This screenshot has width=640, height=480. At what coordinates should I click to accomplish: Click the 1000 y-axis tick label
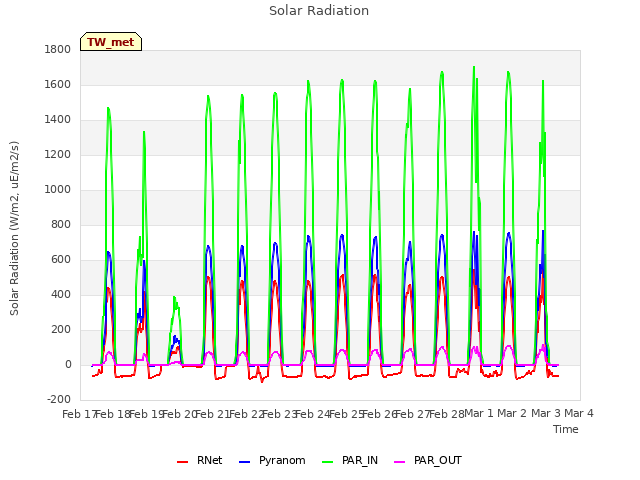tap(58, 189)
